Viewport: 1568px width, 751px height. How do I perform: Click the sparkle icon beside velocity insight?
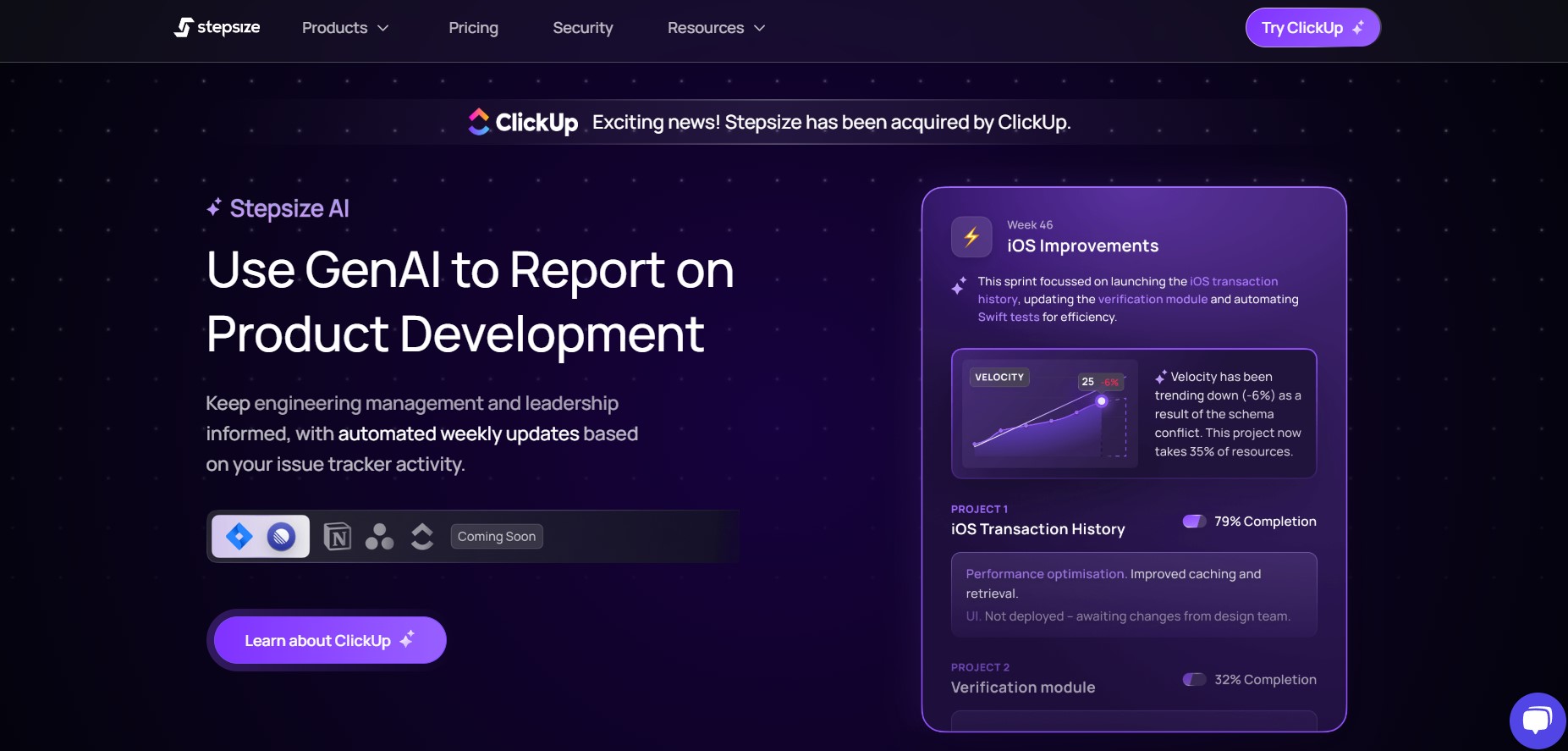point(1161,377)
